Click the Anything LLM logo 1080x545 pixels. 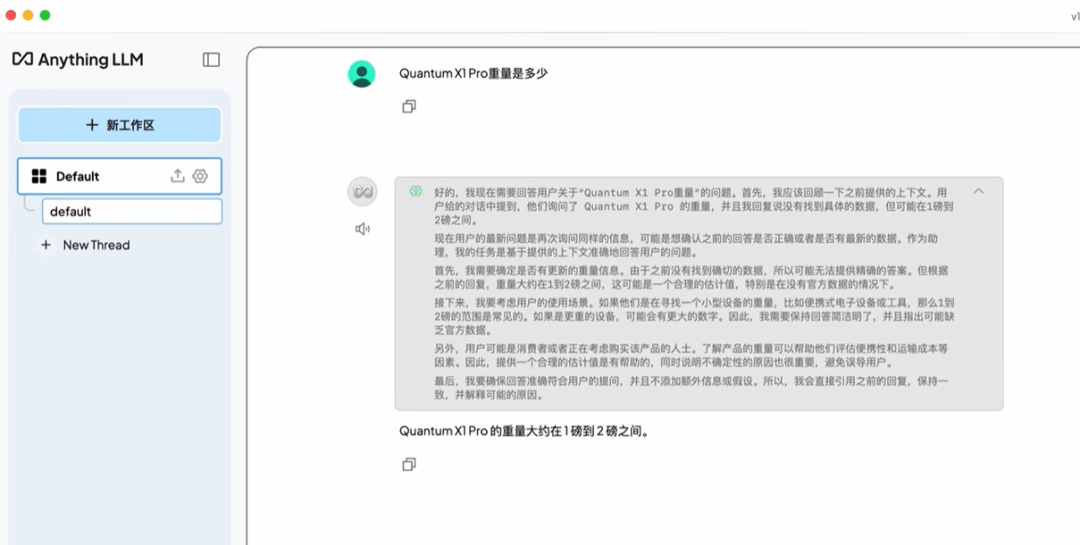(x=78, y=59)
